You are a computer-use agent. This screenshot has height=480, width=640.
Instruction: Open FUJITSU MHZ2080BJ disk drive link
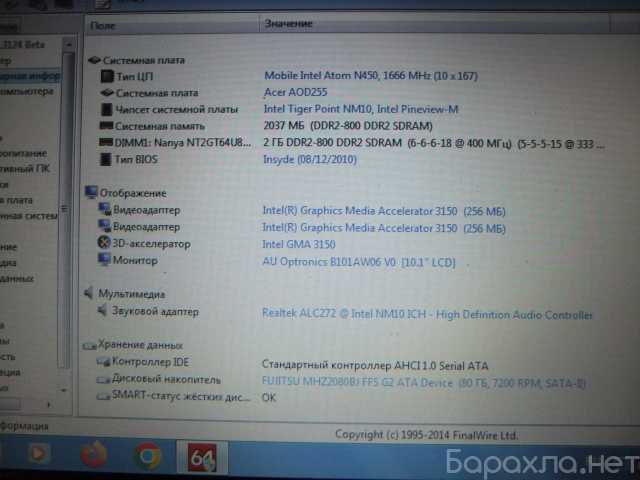tap(424, 383)
